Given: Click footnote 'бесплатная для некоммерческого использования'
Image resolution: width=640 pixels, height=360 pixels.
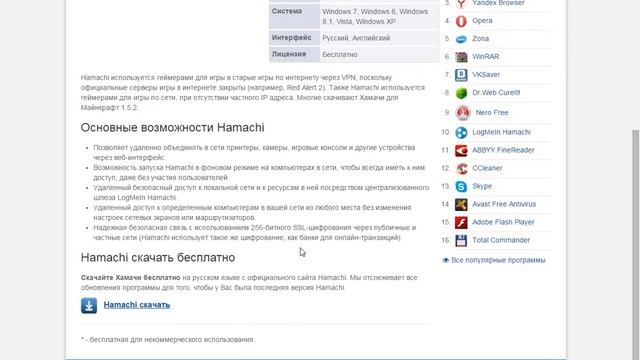Looking at the screenshot, I should (x=171, y=340).
